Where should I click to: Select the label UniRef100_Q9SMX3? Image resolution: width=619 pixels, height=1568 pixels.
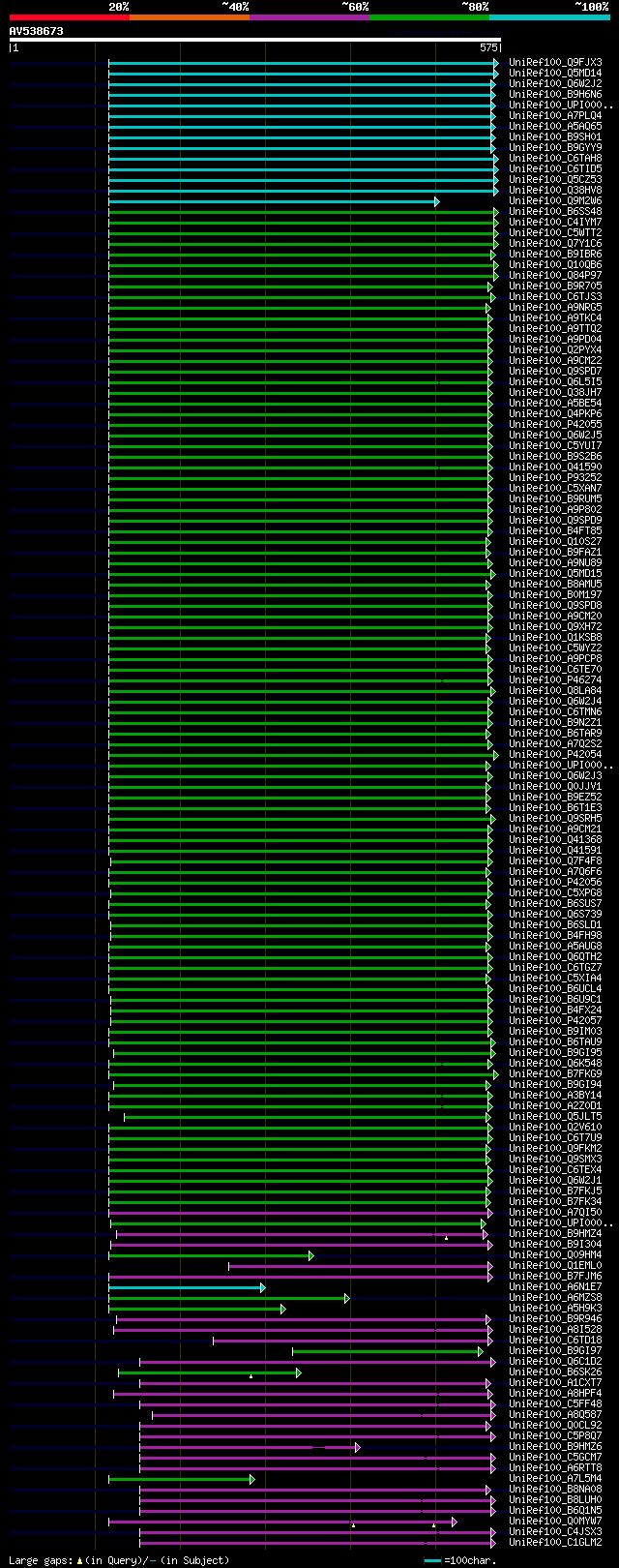point(555,1160)
